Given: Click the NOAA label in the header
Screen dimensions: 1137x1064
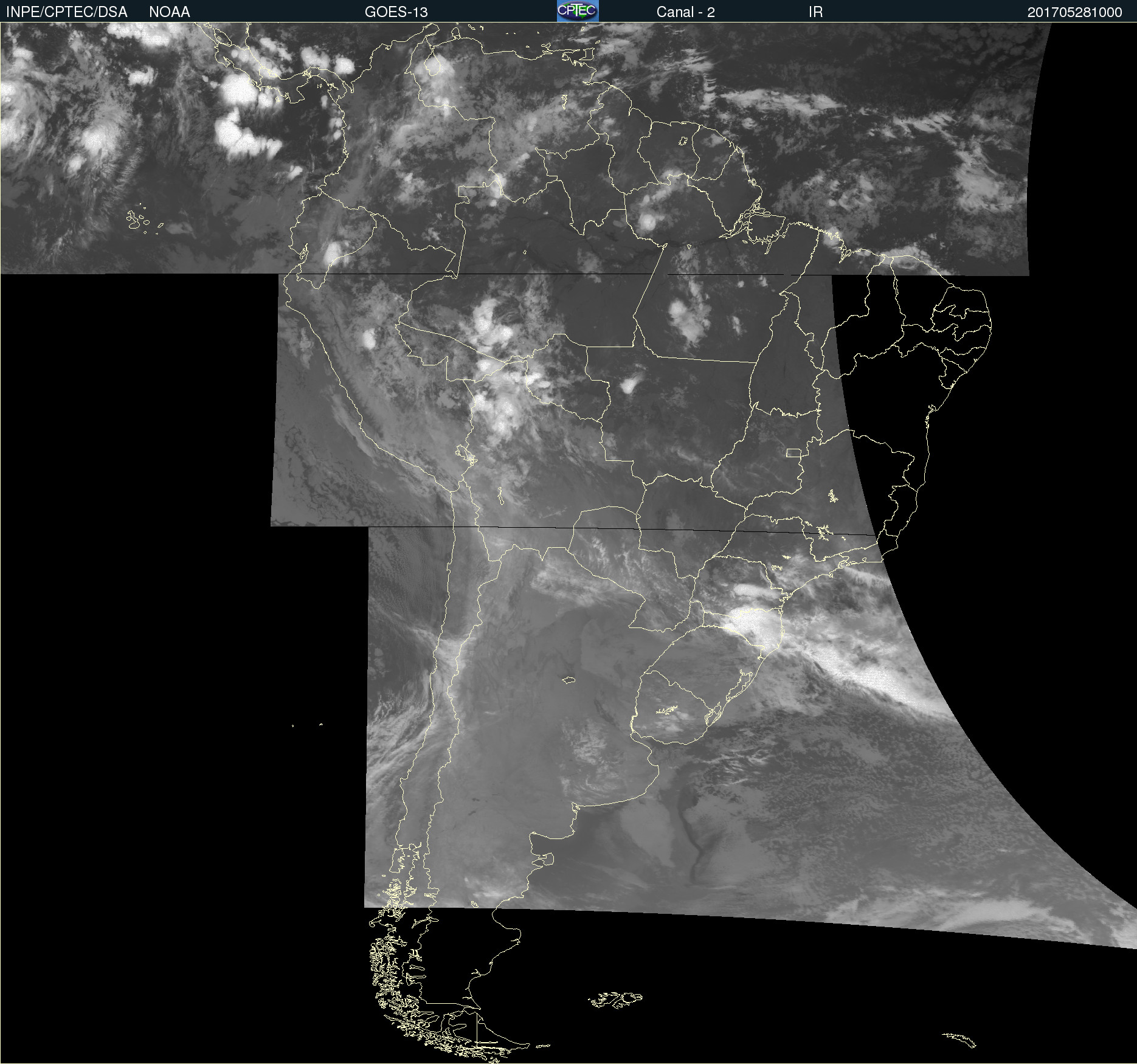Looking at the screenshot, I should pyautogui.click(x=170, y=12).
